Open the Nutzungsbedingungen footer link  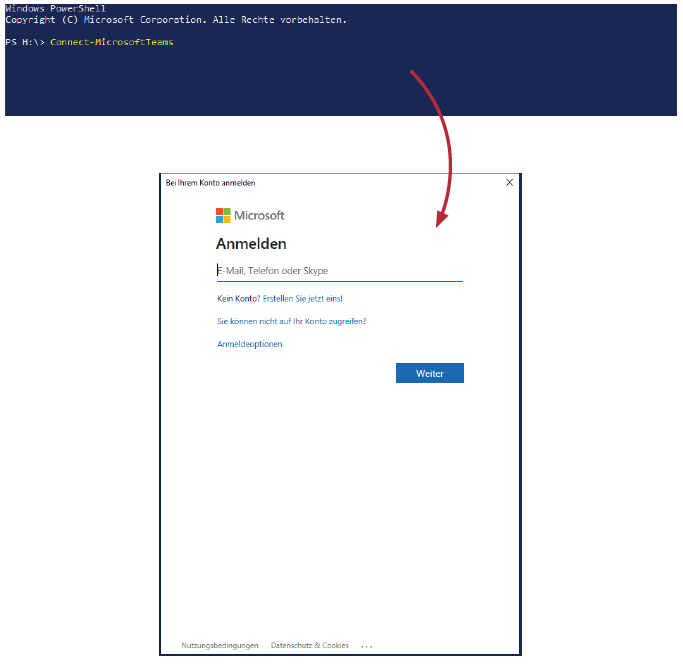[x=220, y=645]
